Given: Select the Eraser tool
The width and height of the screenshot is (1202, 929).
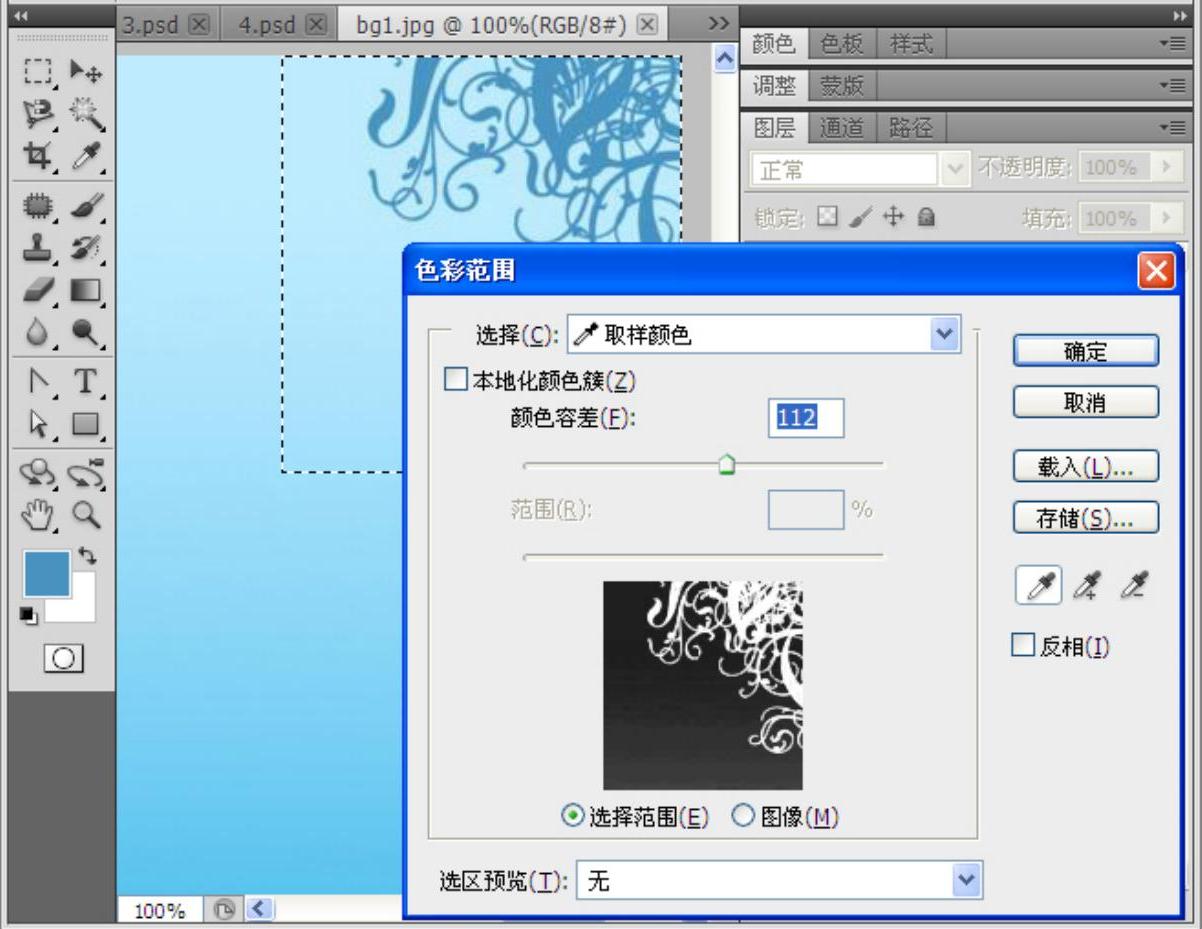Looking at the screenshot, I should click(38, 290).
